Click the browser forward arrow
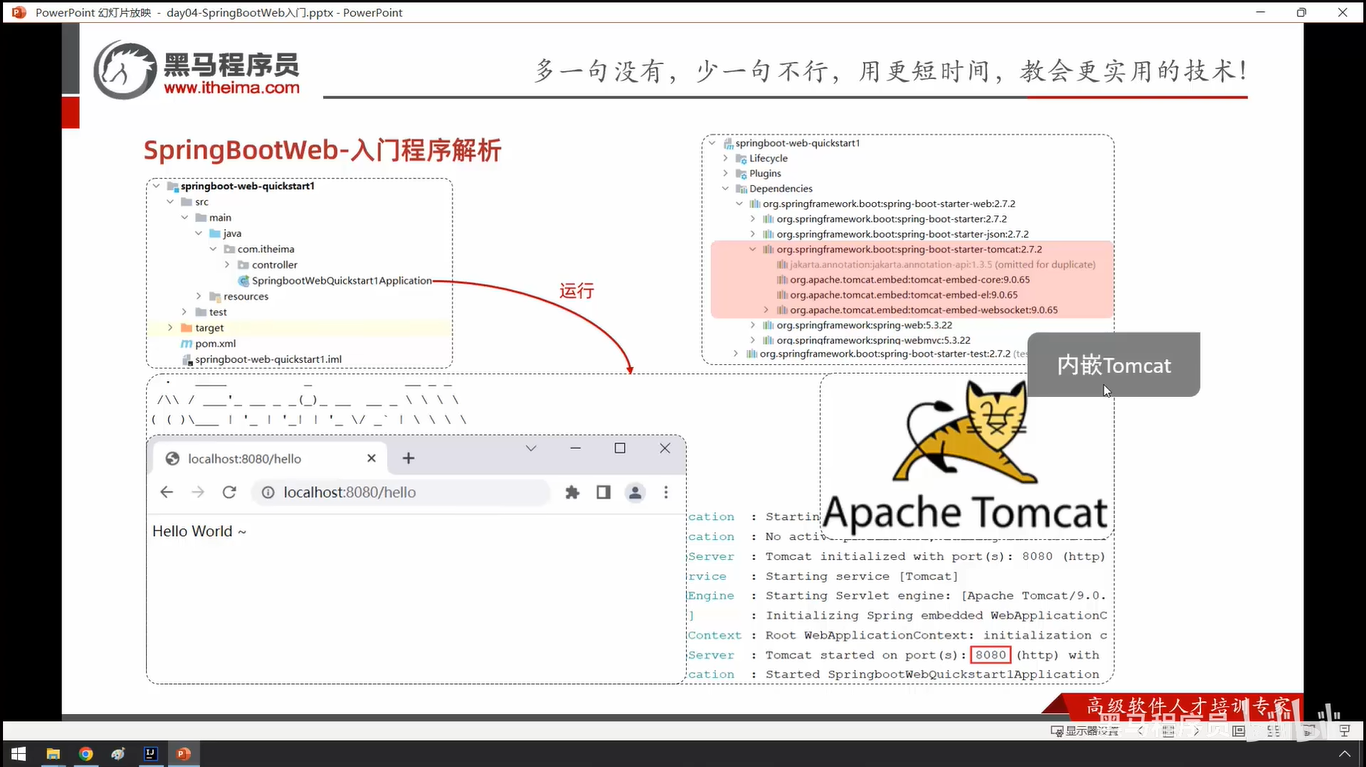 point(198,492)
